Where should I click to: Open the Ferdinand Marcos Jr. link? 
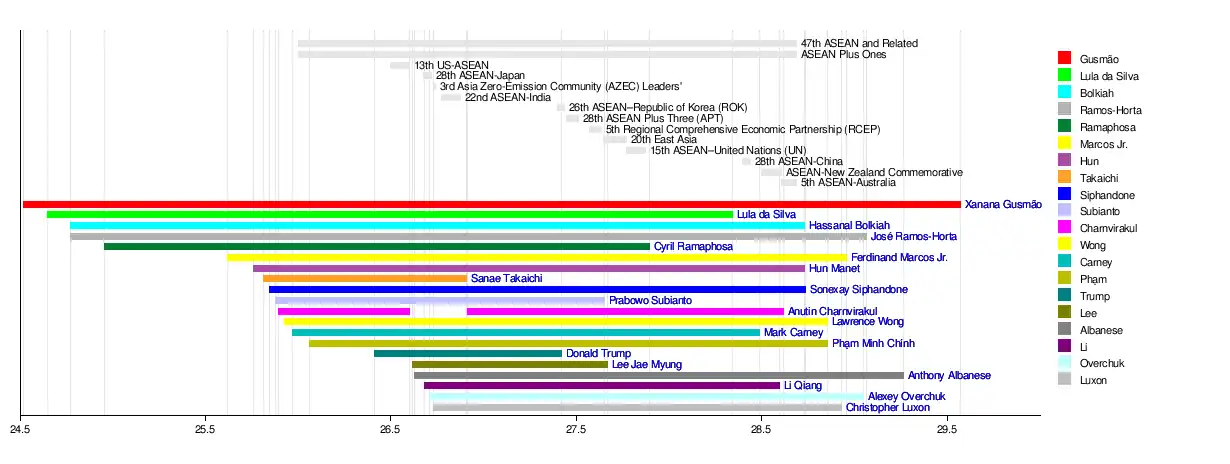coord(899,257)
